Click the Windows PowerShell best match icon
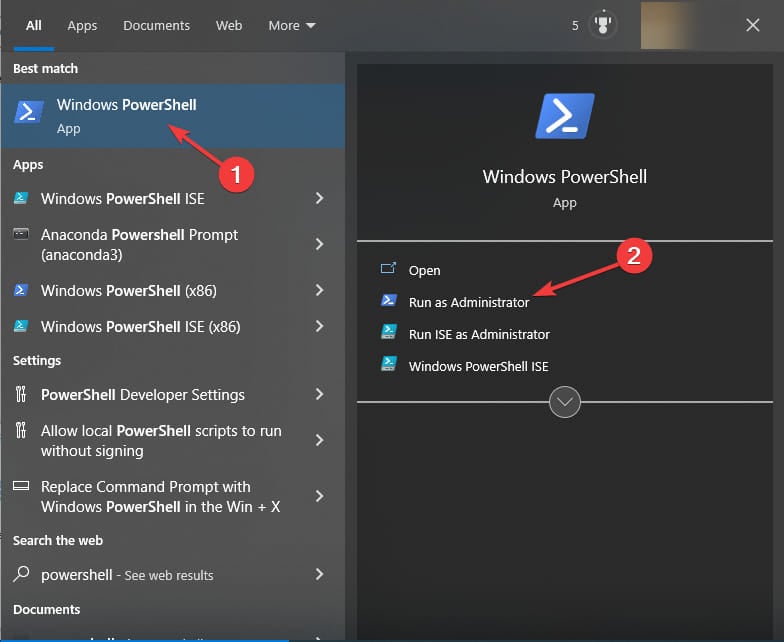The image size is (784, 642). 29,112
